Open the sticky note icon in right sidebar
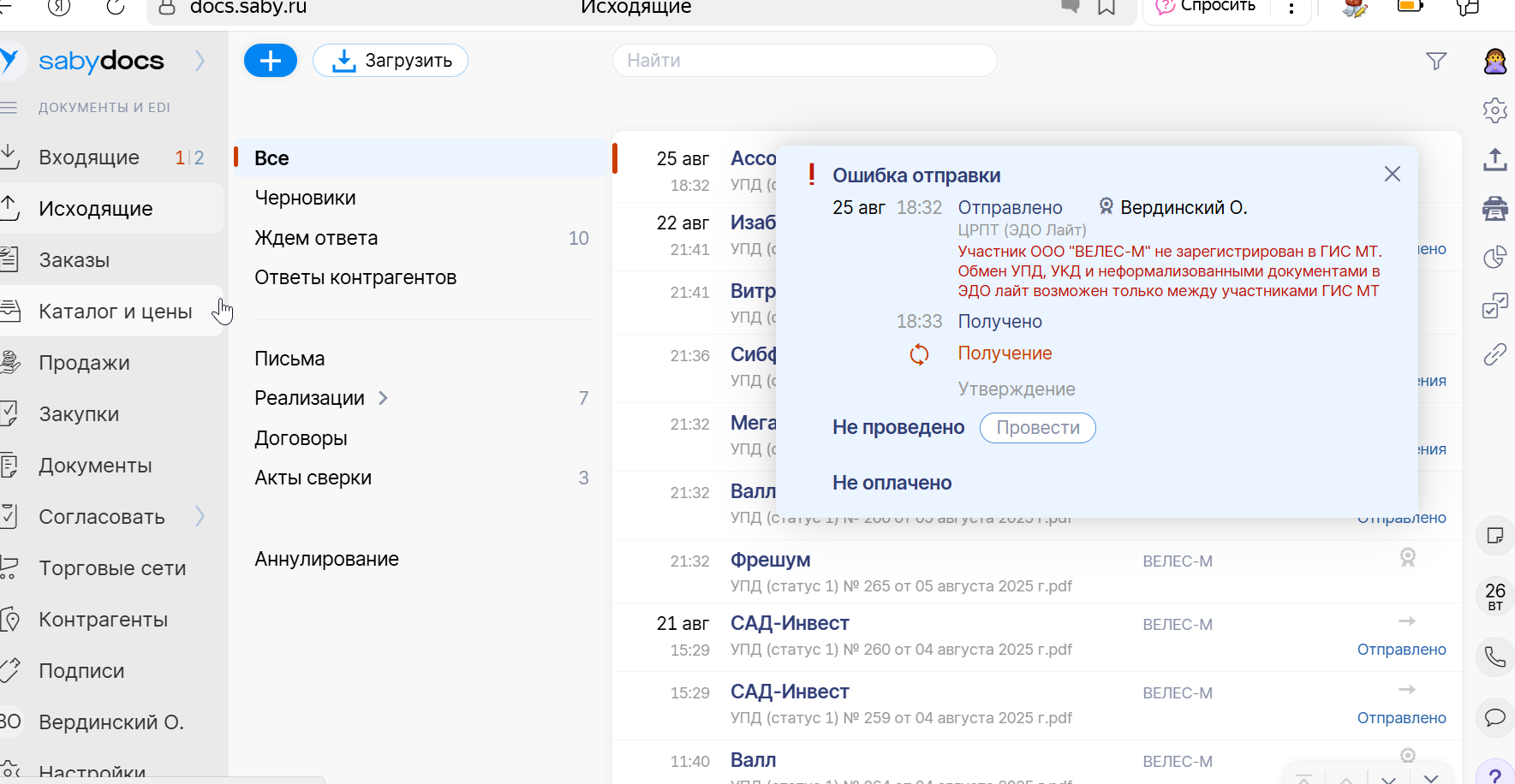The image size is (1515, 784). (1495, 536)
